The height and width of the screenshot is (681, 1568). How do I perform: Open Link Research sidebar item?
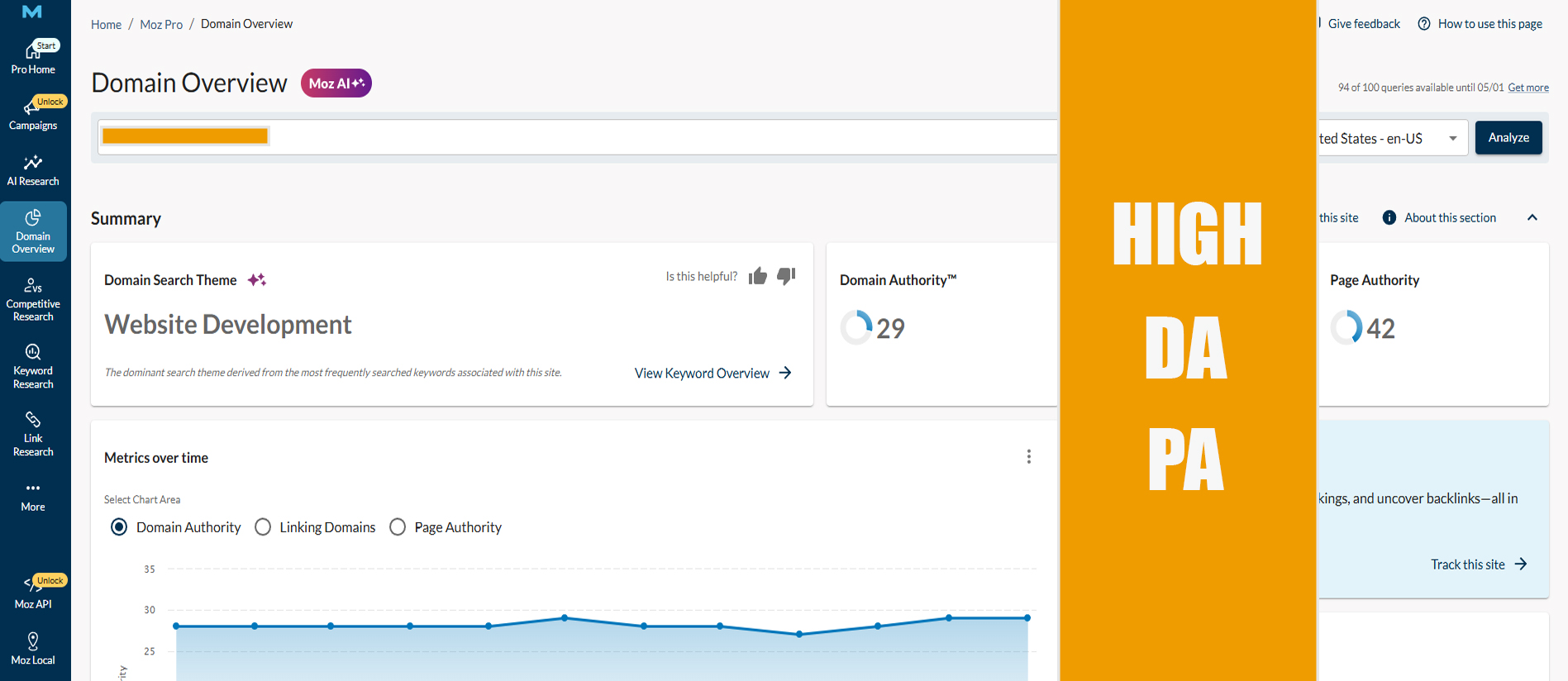pos(33,434)
